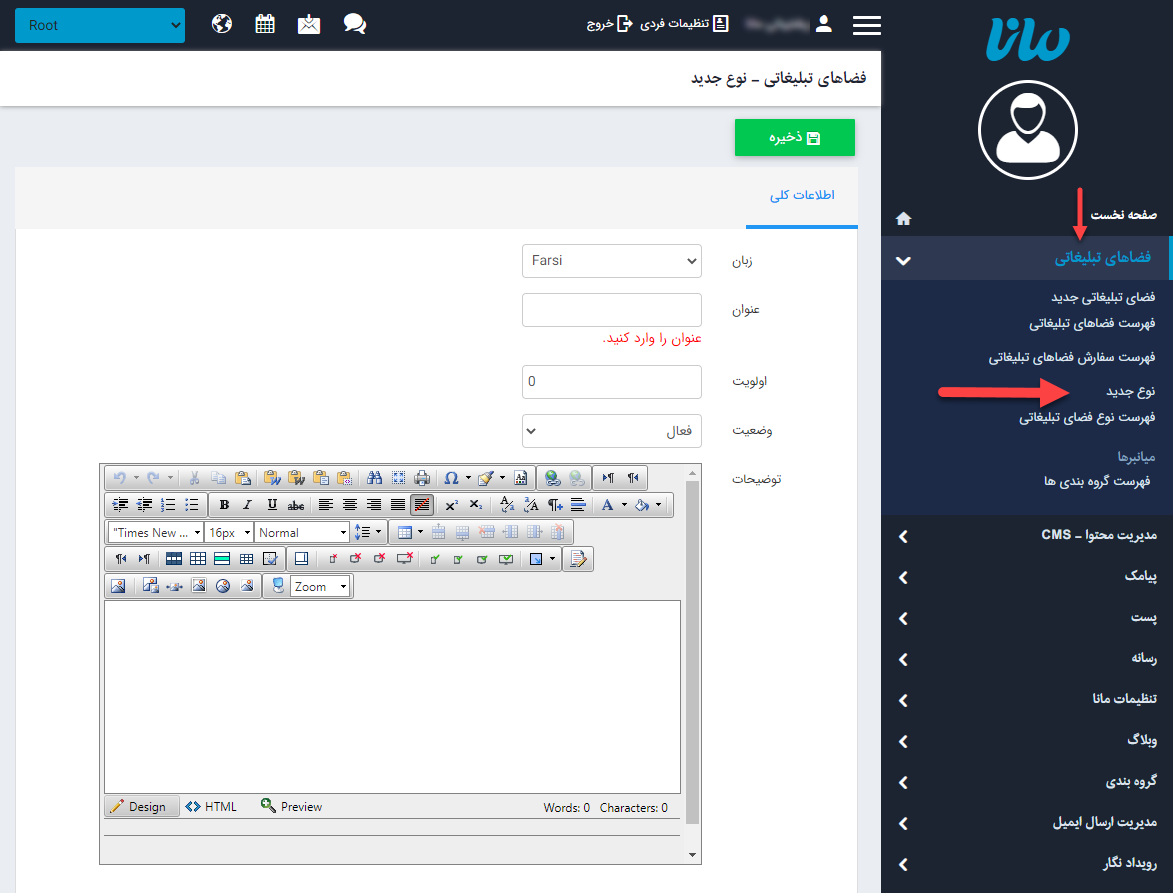Click the green ذخیره save button
1173x893 pixels.
pos(794,138)
